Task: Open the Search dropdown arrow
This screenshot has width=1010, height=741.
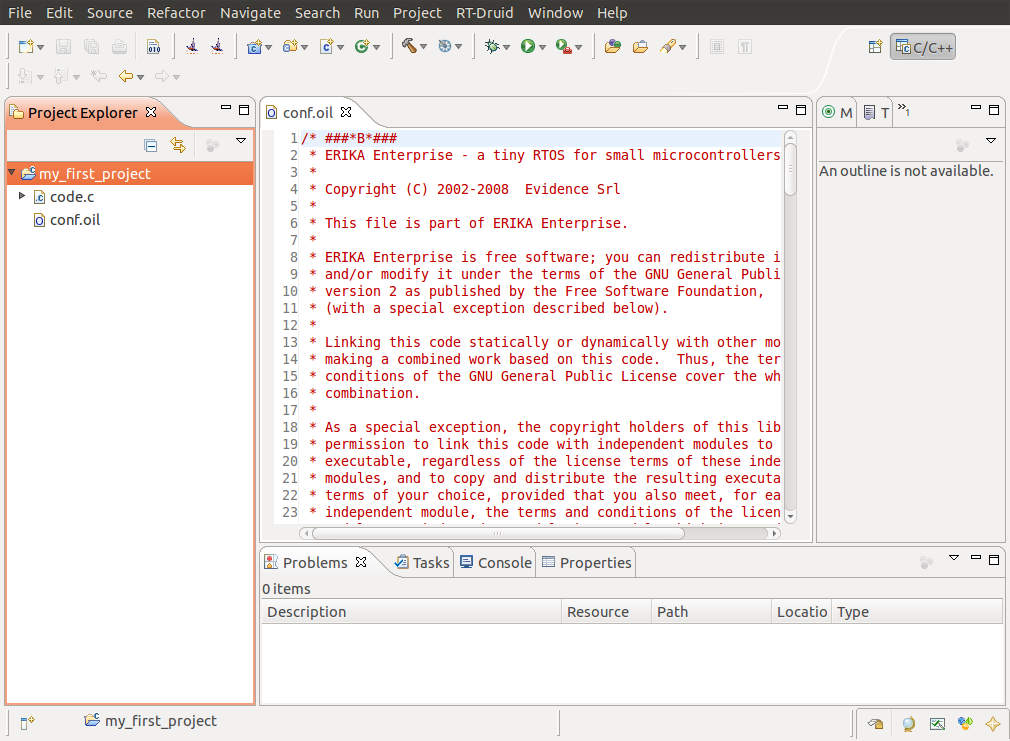Action: [x=683, y=48]
